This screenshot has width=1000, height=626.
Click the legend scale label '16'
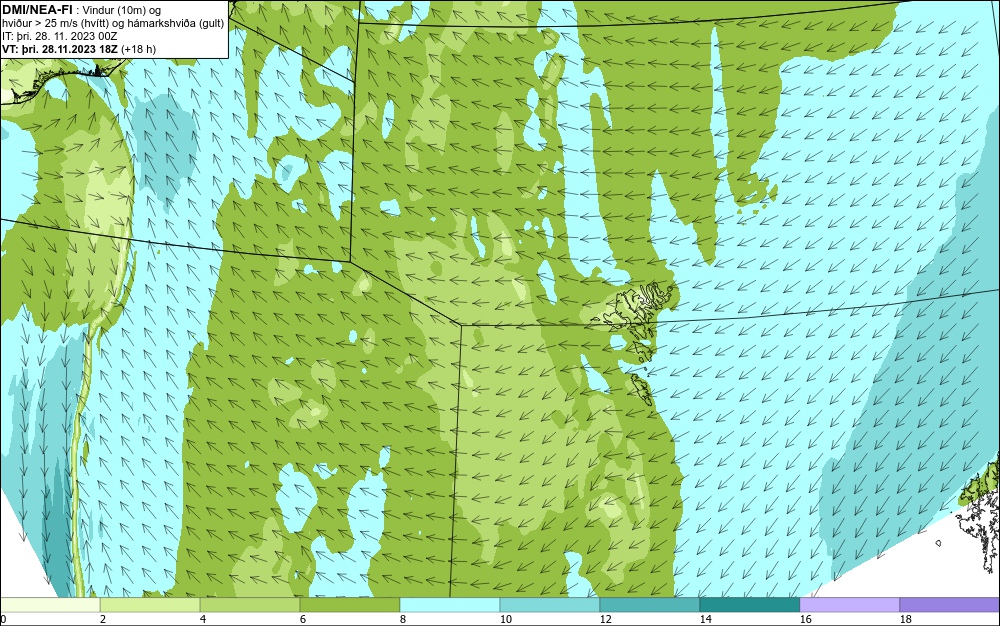pos(805,619)
